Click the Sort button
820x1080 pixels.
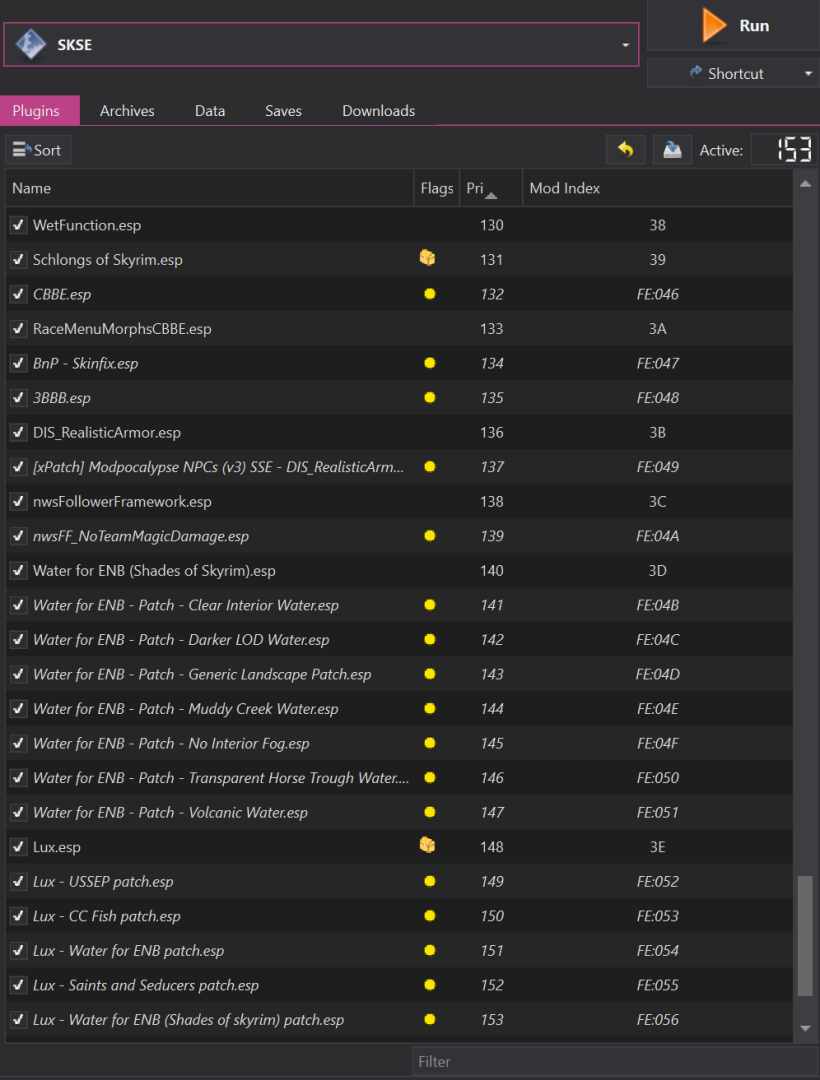38,149
